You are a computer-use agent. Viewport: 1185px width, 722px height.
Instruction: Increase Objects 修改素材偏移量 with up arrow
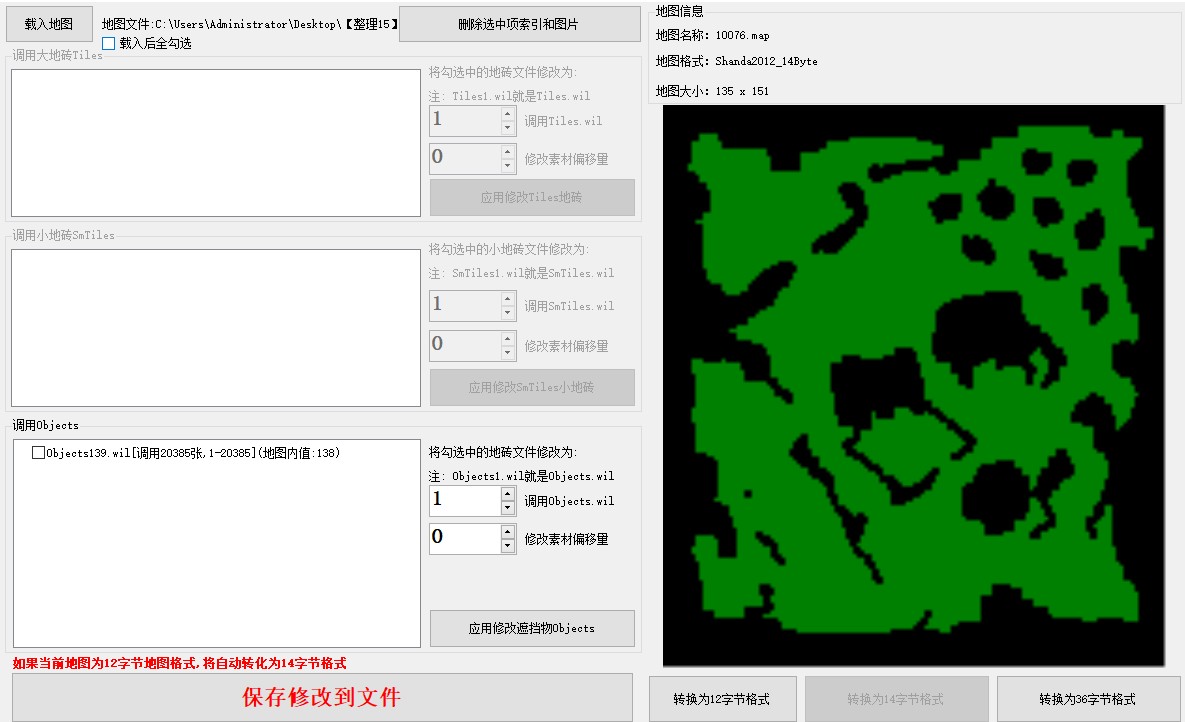pyautogui.click(x=508, y=531)
